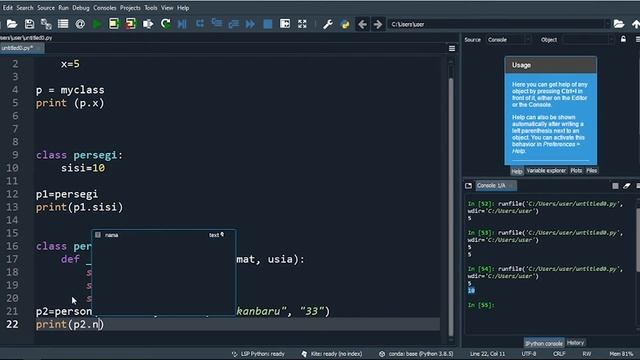Click the 'class persegi:' code line
This screenshot has height=360, width=640.
(79, 155)
